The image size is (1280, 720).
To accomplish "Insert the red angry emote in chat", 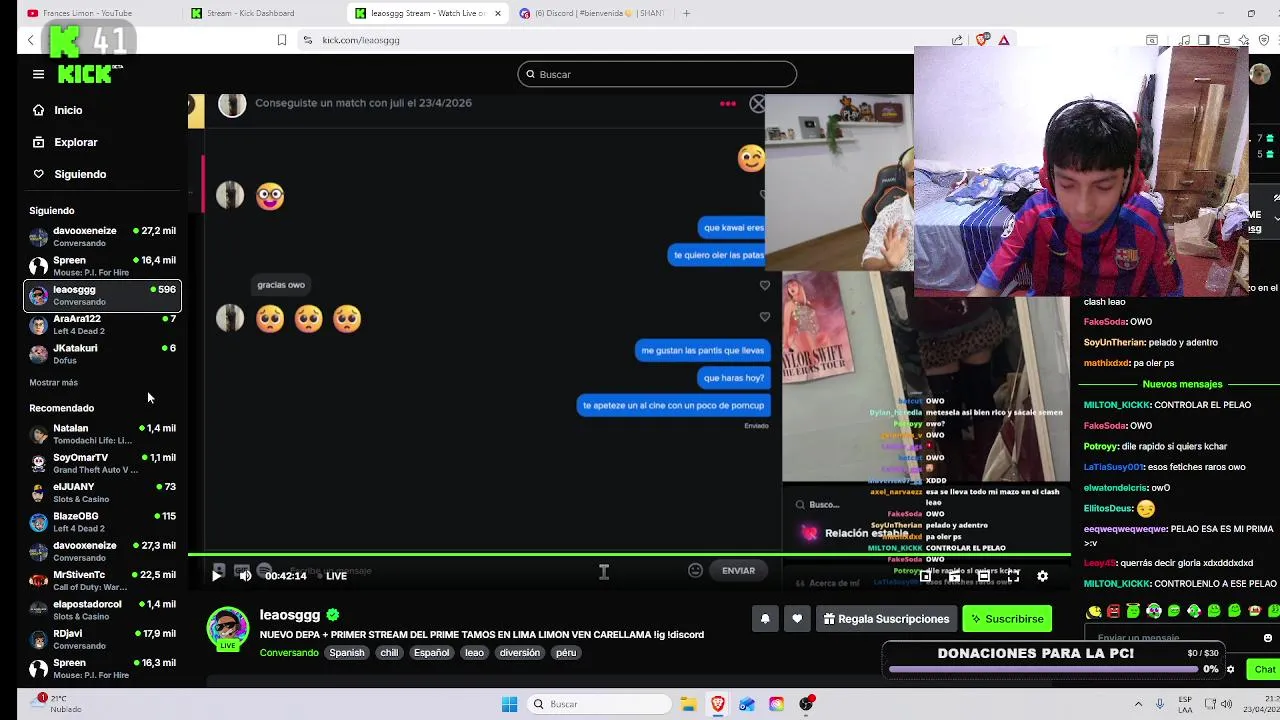I will coord(1113,612).
